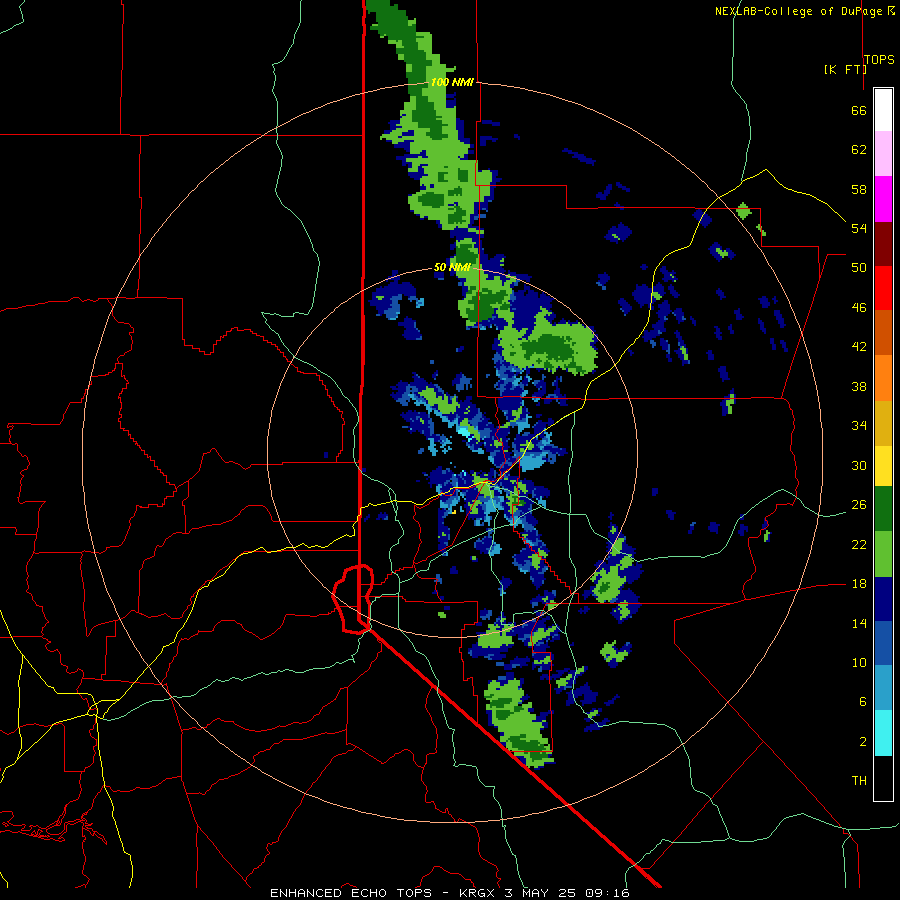Screen dimensions: 900x900
Task: Click the light blue 6 kft legend swatch
Action: pyautogui.click(x=883, y=688)
